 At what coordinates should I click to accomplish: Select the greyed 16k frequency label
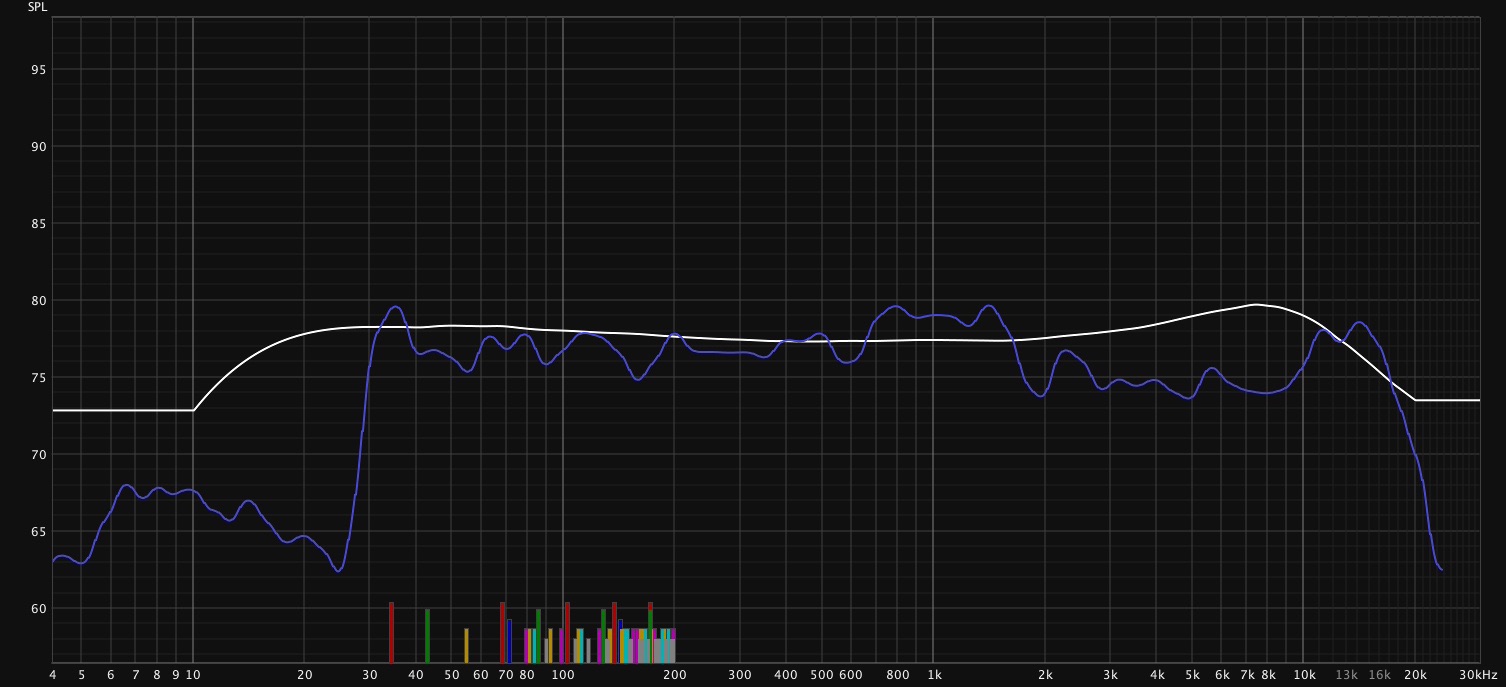pos(1380,675)
